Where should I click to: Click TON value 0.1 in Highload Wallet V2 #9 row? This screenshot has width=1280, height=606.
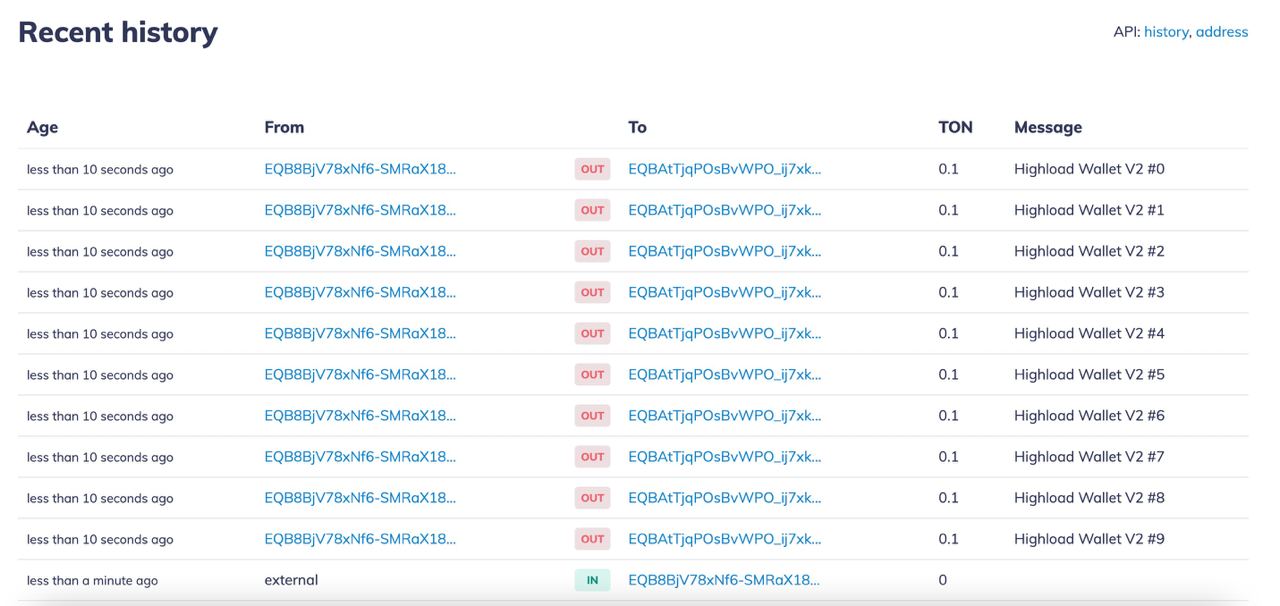(948, 538)
